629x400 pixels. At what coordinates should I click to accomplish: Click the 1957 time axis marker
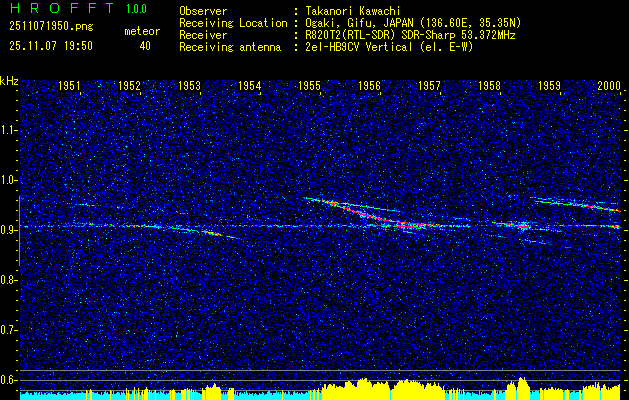430,85
